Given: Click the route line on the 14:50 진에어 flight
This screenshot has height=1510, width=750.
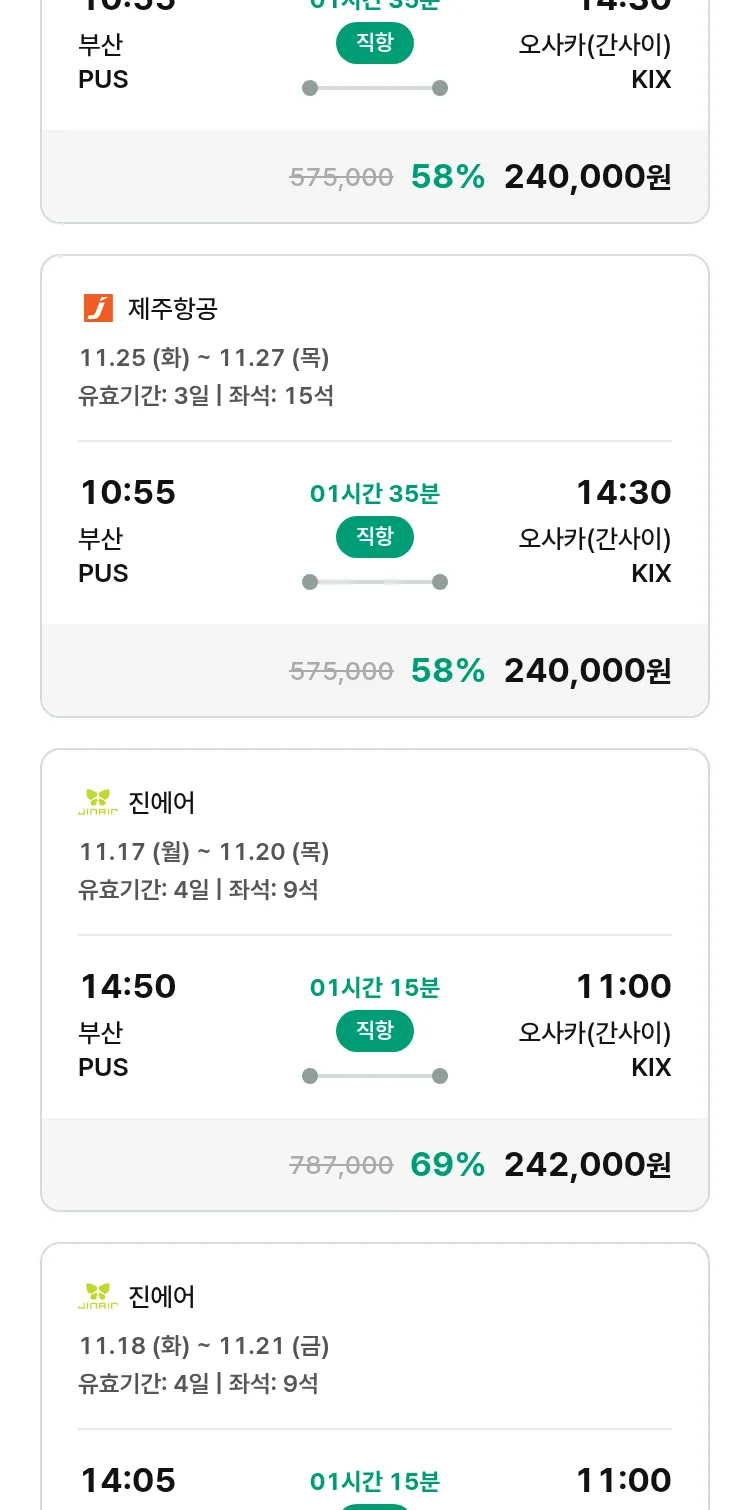Looking at the screenshot, I should 374,1076.
